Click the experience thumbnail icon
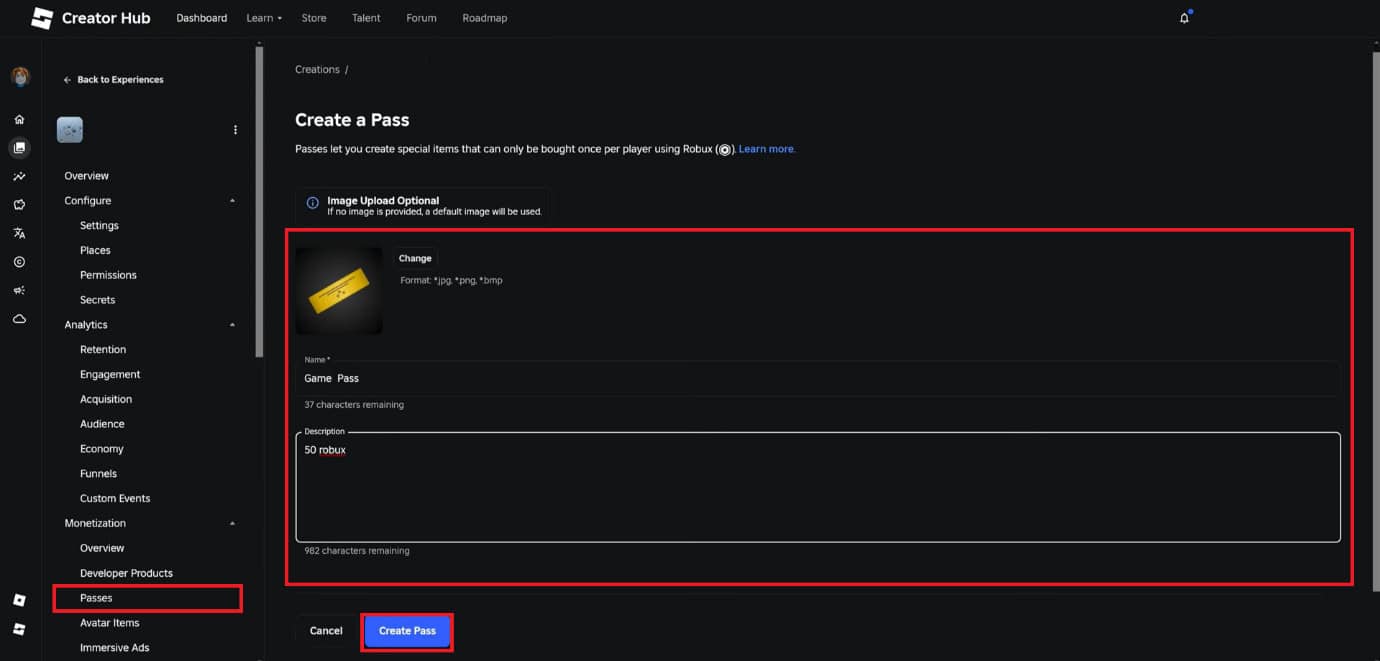Screen dimensions: 1380x661 (70, 130)
